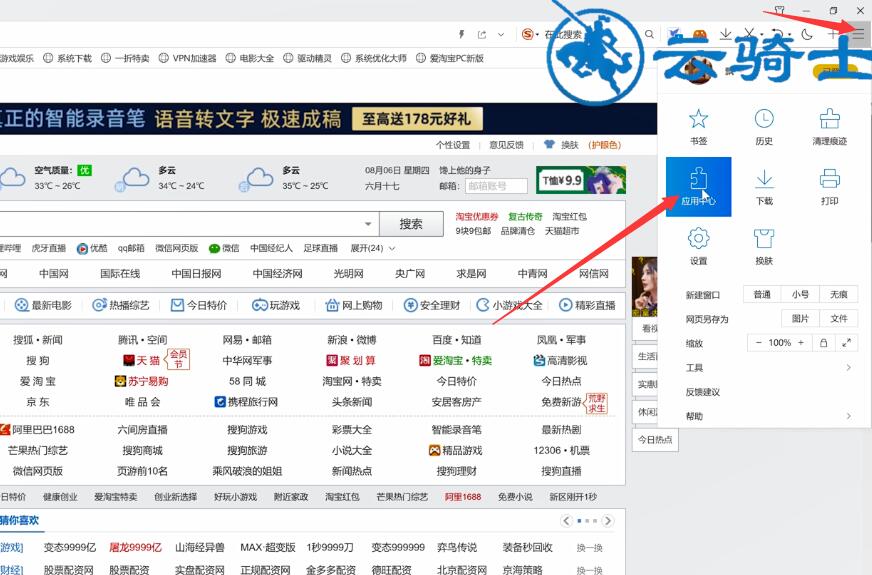
Task: Open 系统下载 bookmark
Action: 68,58
